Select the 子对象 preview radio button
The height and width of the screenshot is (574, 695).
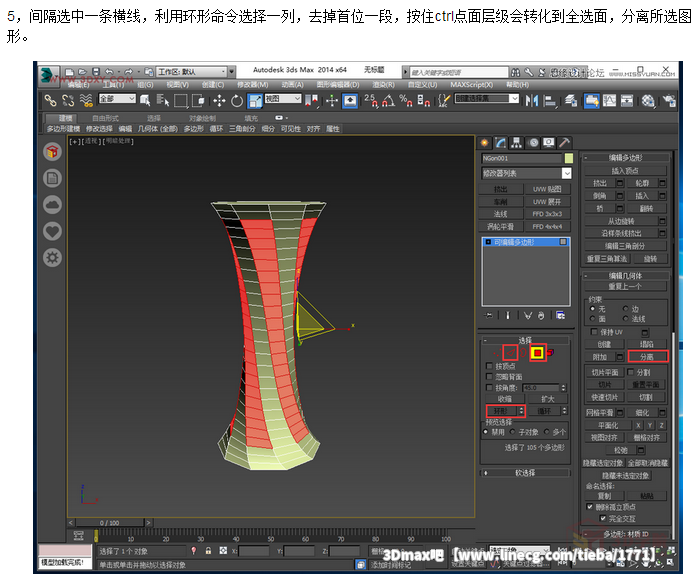tap(512, 432)
